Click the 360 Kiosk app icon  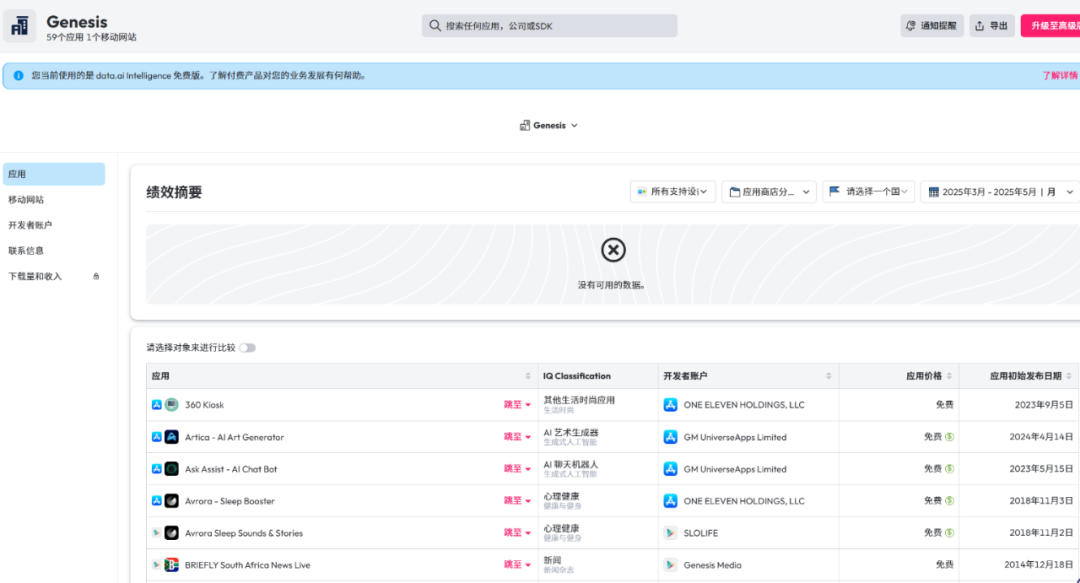pos(172,405)
